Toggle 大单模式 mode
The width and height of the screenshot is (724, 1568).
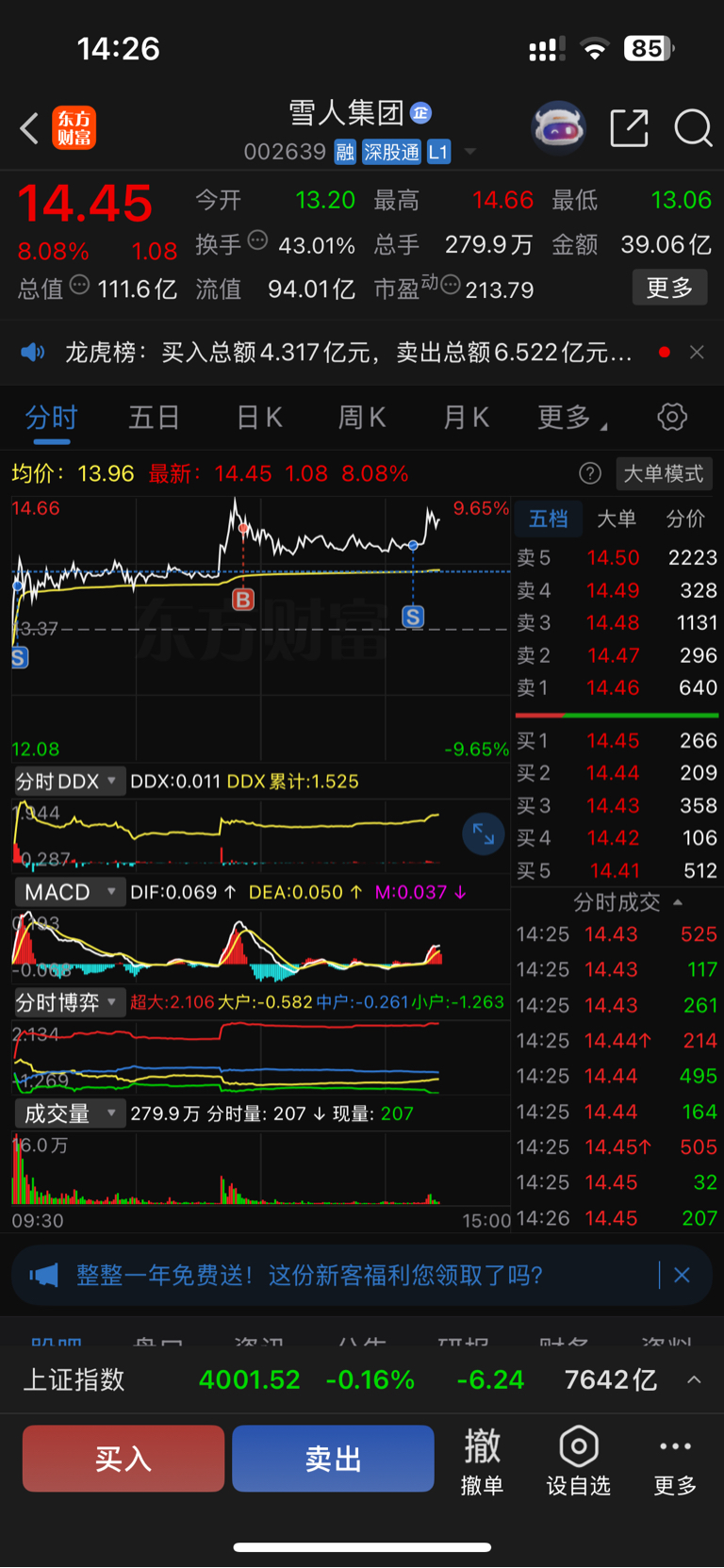tap(664, 473)
